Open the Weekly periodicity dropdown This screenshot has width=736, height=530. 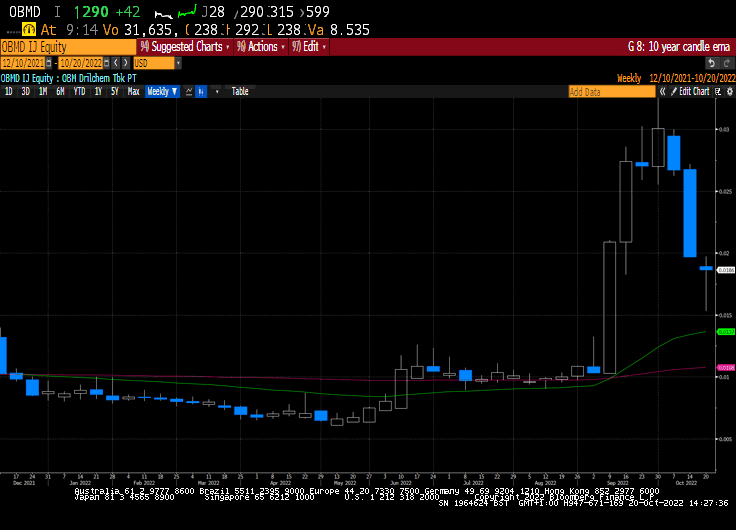tap(162, 92)
